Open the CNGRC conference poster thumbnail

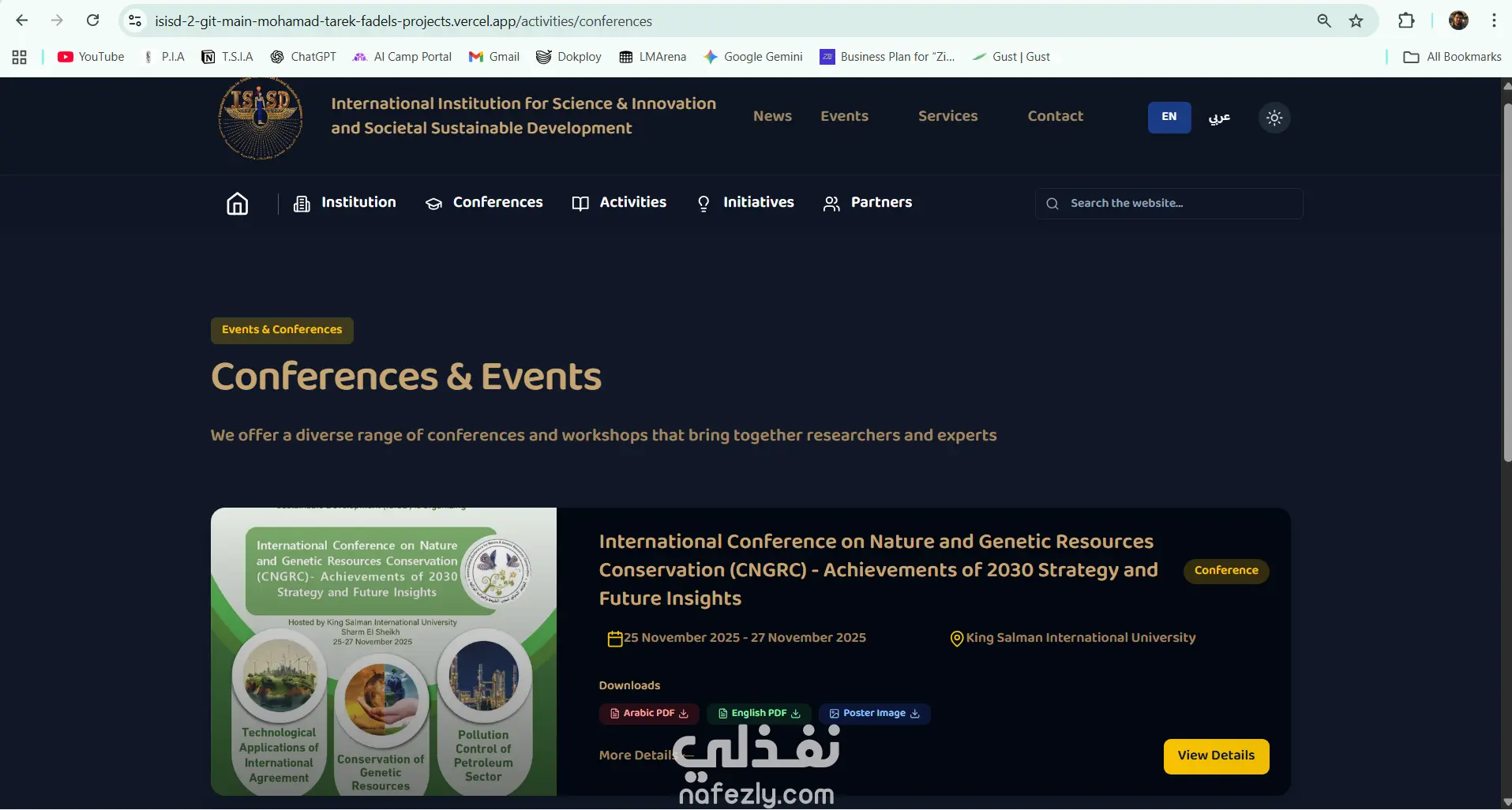tap(384, 651)
